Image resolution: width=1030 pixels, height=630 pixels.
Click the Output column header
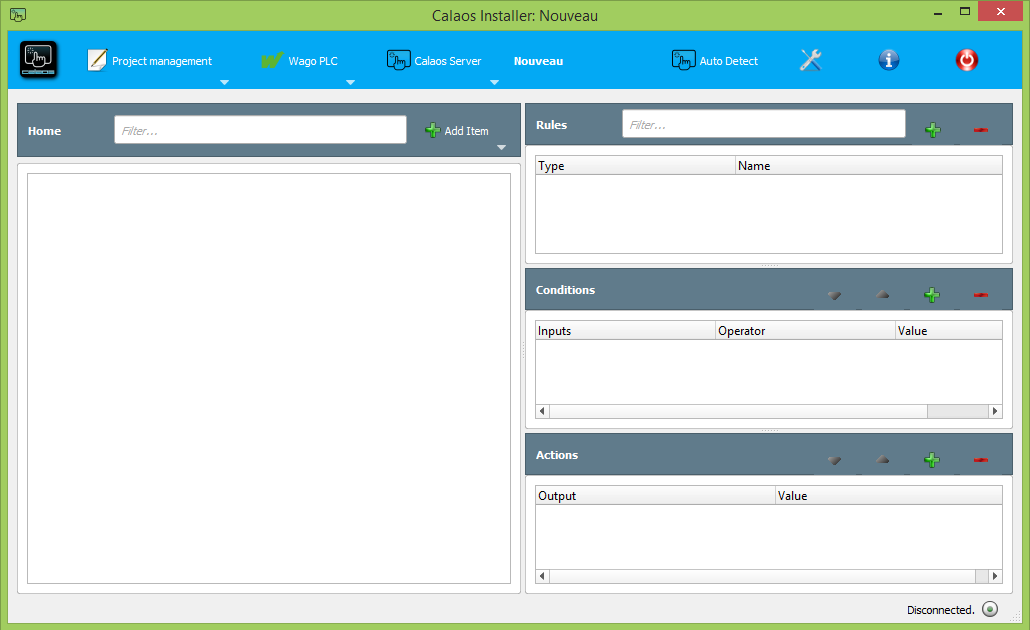[656, 495]
